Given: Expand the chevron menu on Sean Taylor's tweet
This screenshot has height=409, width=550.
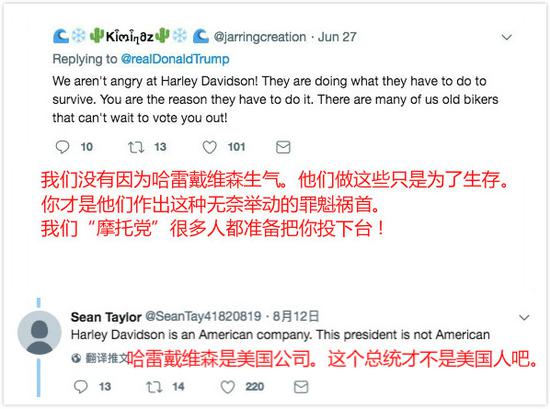Looking at the screenshot, I should click(524, 317).
